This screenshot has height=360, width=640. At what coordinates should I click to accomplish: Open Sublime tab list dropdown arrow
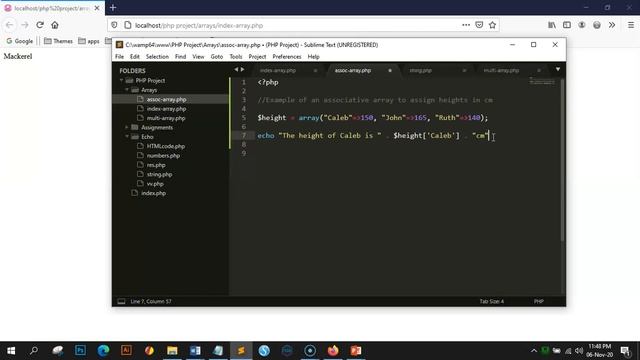click(558, 69)
